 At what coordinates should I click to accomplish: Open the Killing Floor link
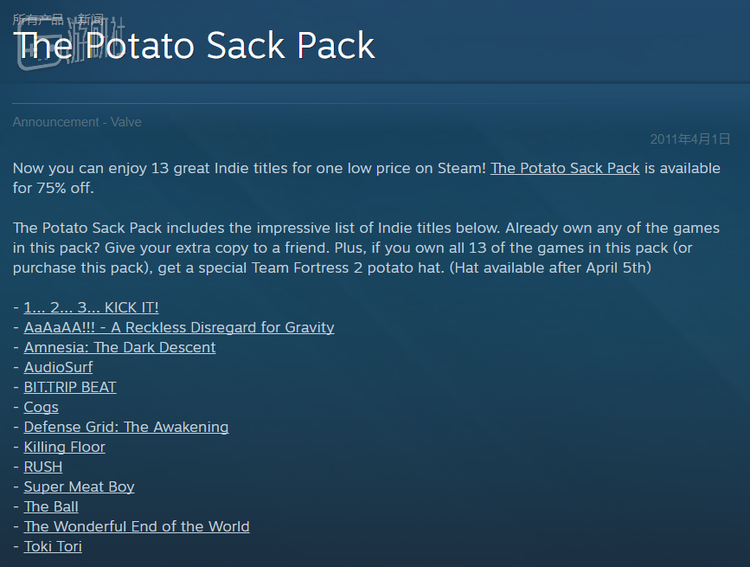tap(64, 447)
